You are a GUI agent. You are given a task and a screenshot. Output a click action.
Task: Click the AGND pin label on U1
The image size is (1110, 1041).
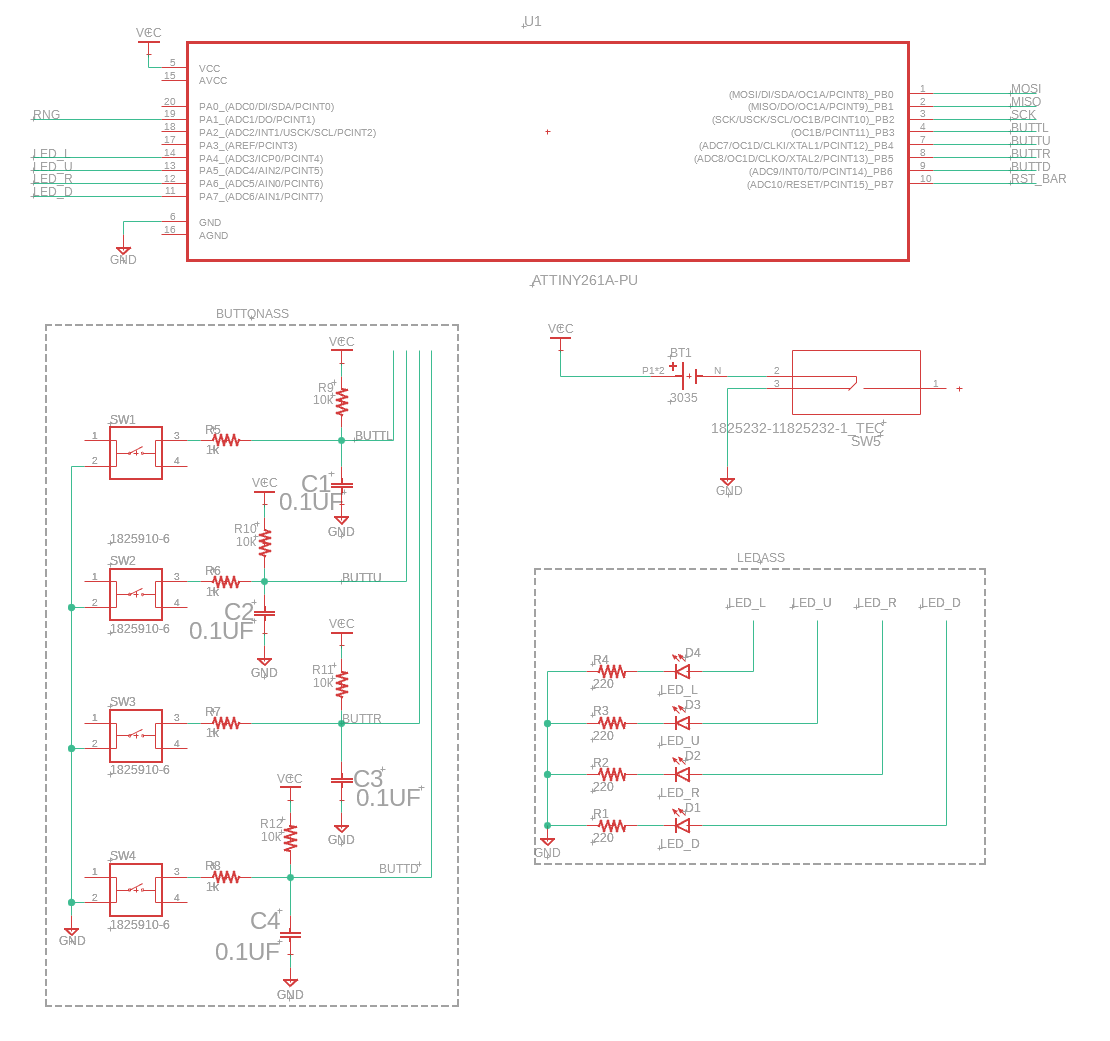pos(213,236)
